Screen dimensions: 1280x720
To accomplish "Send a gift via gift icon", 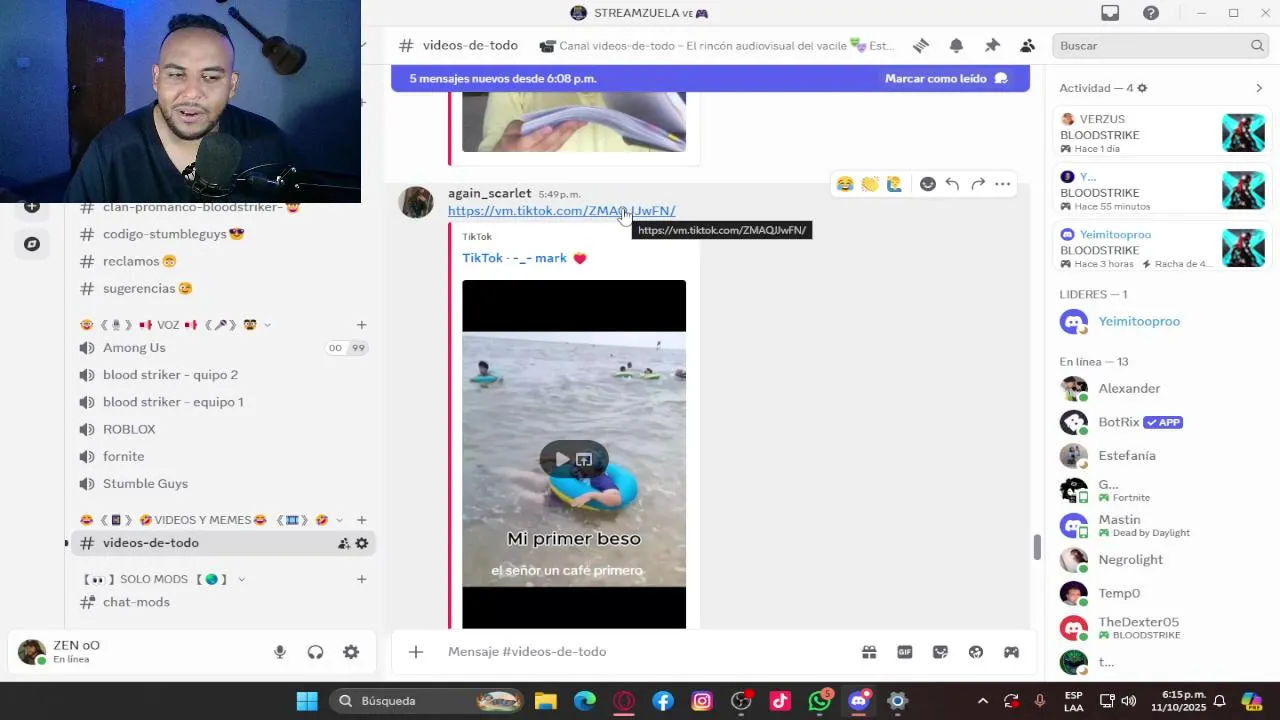I will tap(869, 652).
